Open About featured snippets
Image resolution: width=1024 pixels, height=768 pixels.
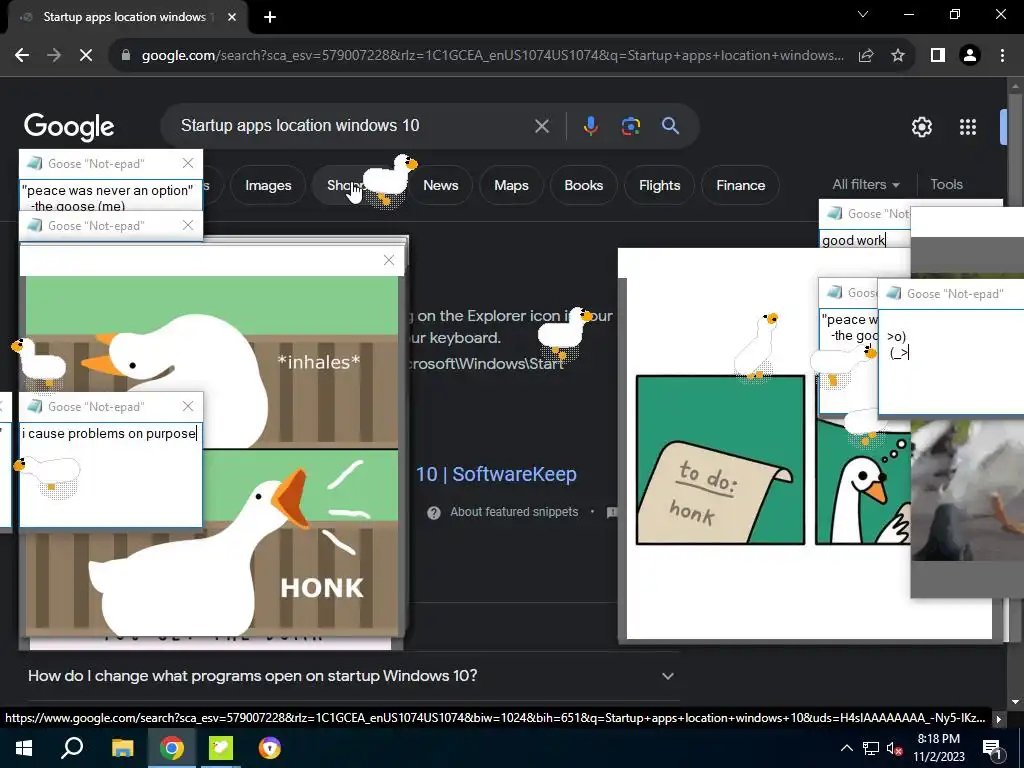point(513,512)
